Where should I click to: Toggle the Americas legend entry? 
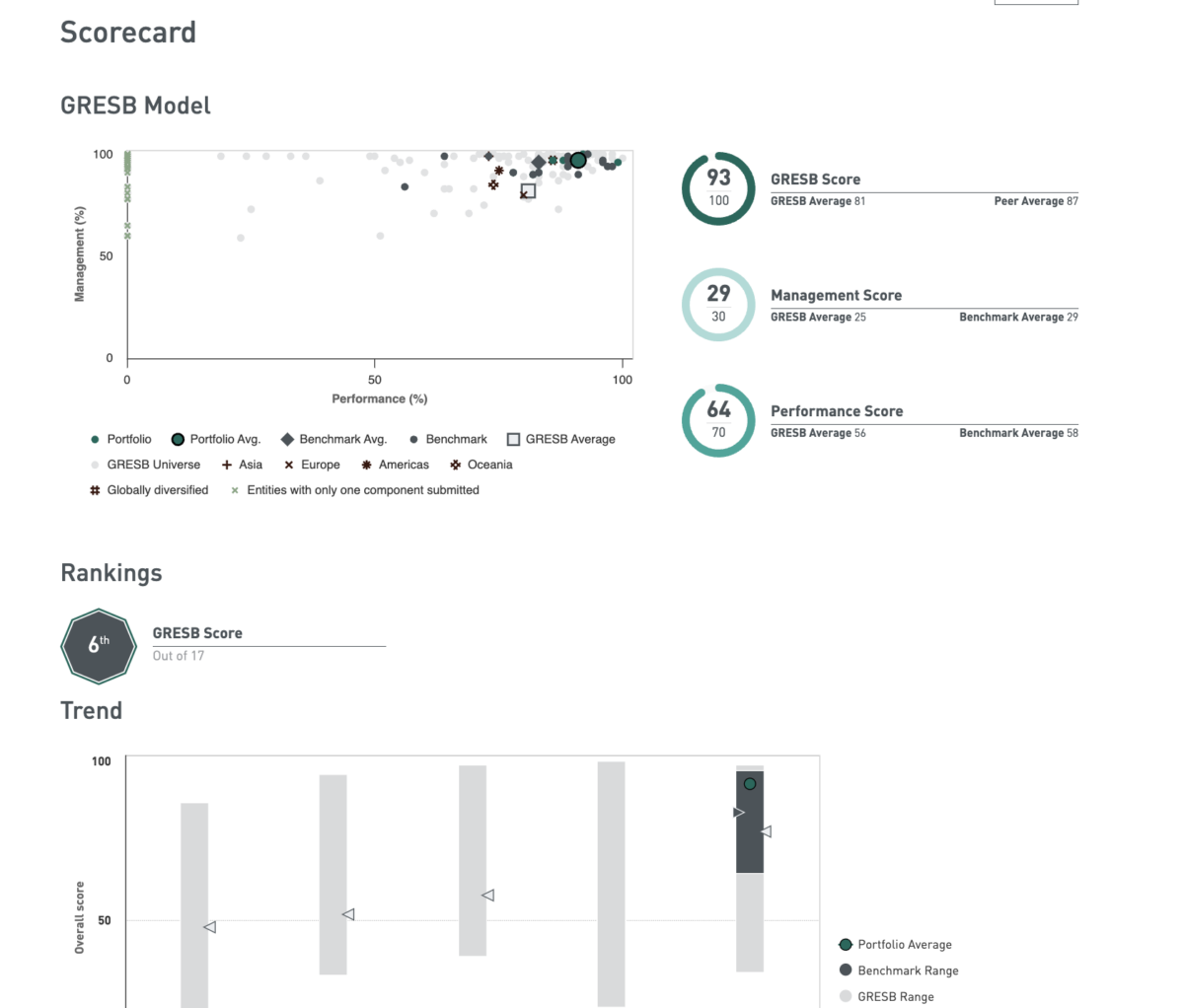395,465
